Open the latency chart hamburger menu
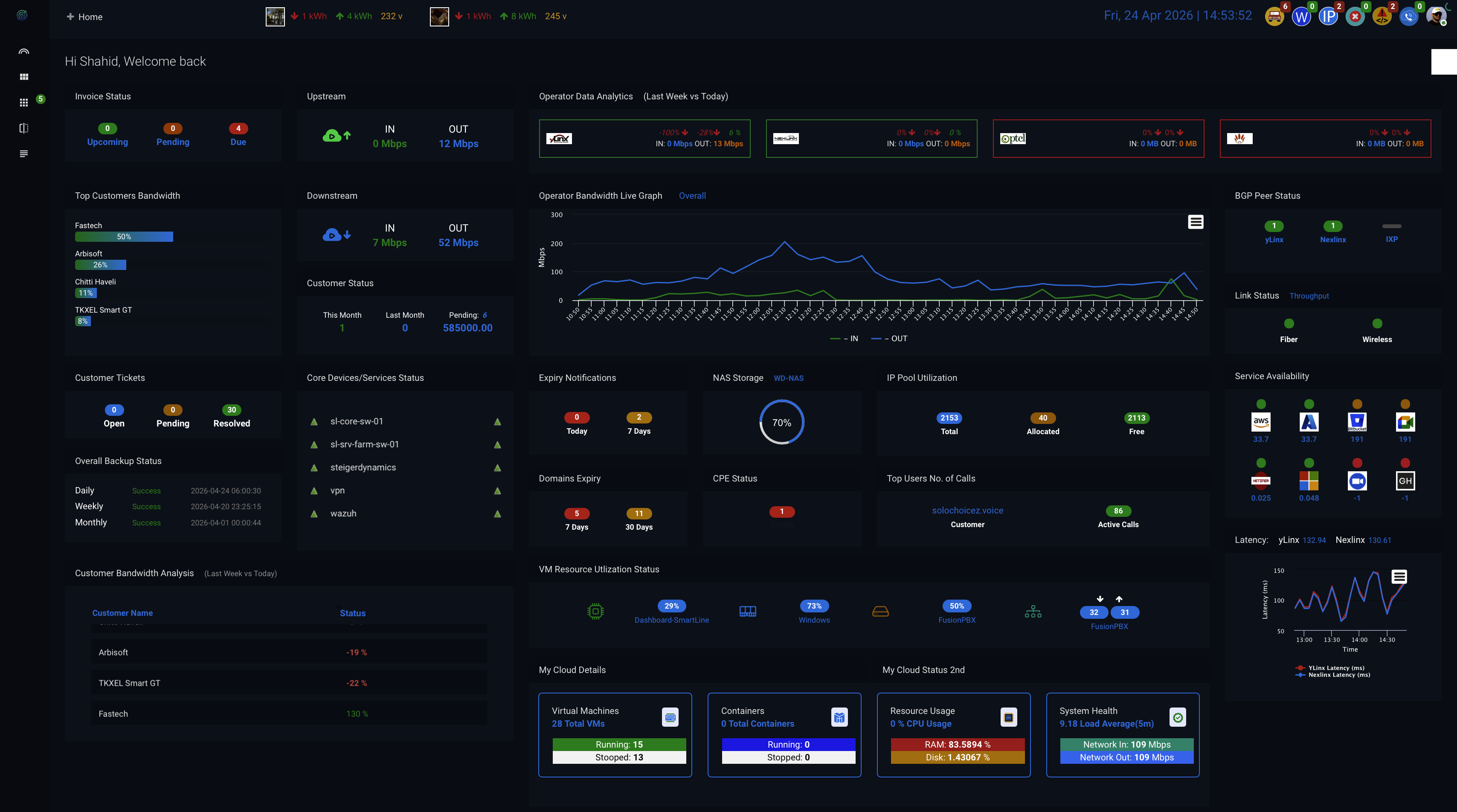Screen dimensions: 1457x812 pyautogui.click(x=1399, y=577)
